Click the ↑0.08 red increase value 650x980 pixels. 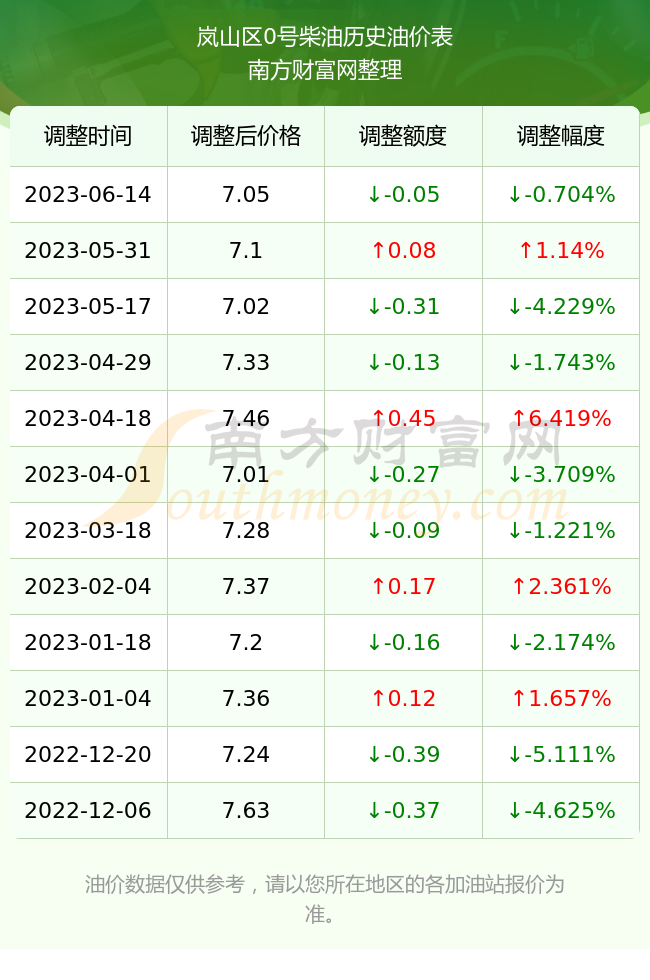click(x=403, y=251)
